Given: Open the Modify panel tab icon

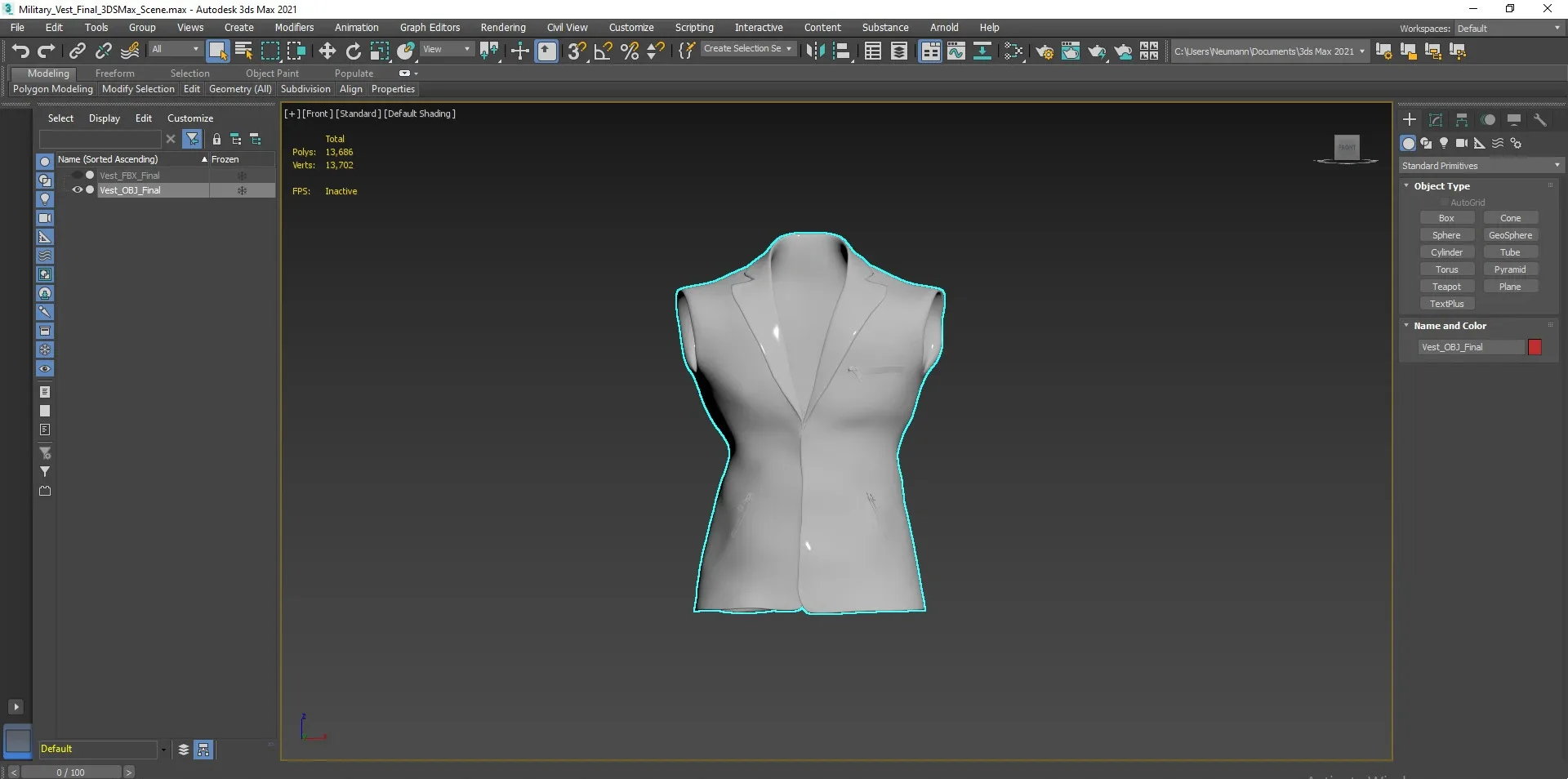Looking at the screenshot, I should 1436,120.
